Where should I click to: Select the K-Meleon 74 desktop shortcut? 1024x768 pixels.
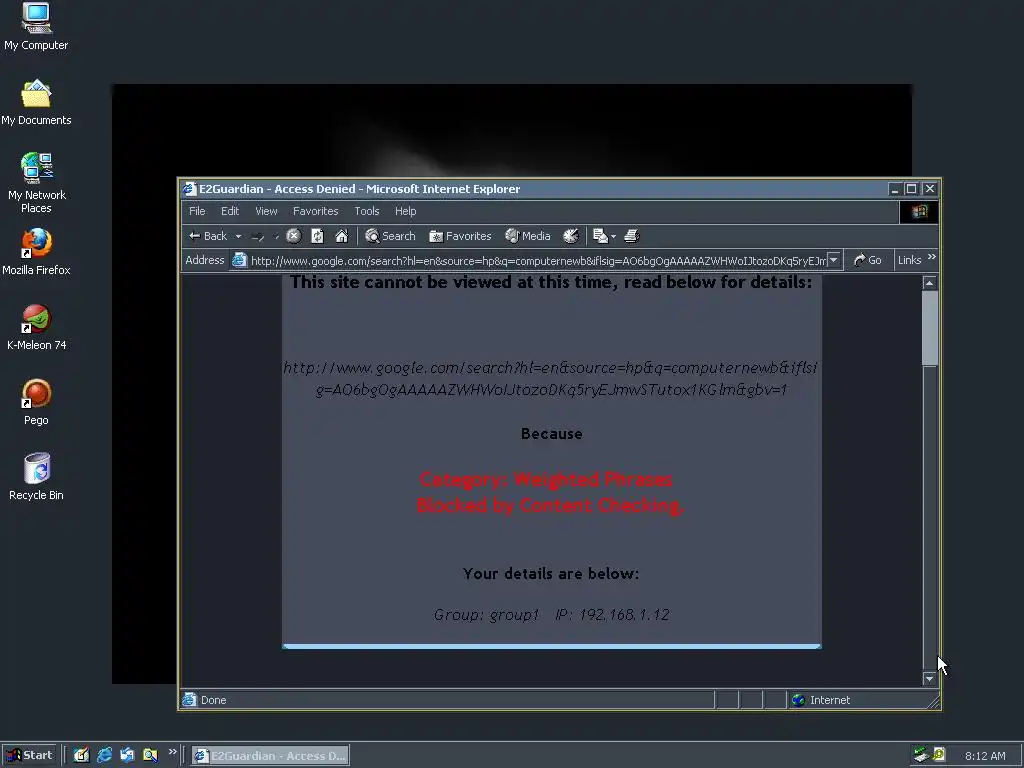pos(36,327)
